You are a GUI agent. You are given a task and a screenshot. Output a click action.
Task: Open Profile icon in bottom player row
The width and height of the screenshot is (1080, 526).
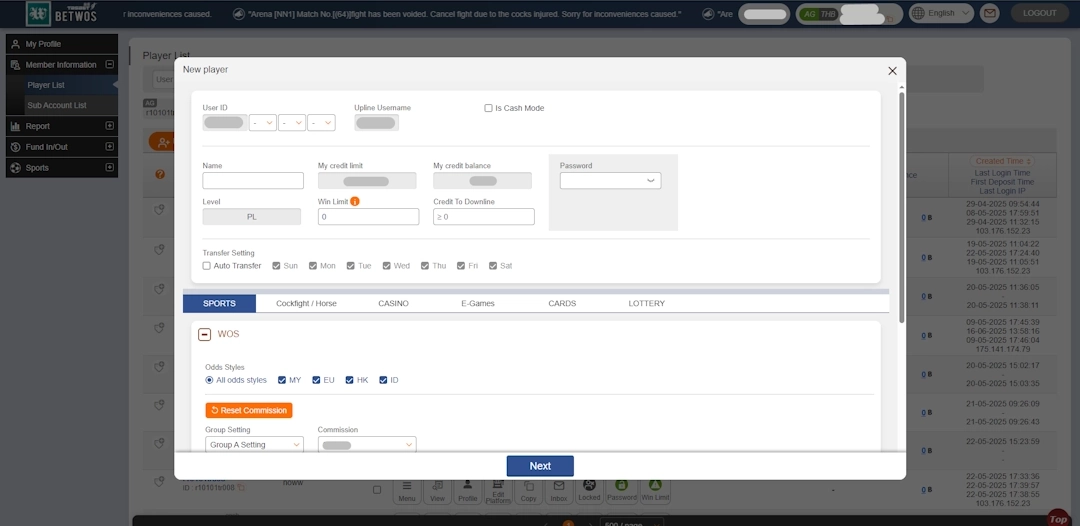tap(468, 490)
